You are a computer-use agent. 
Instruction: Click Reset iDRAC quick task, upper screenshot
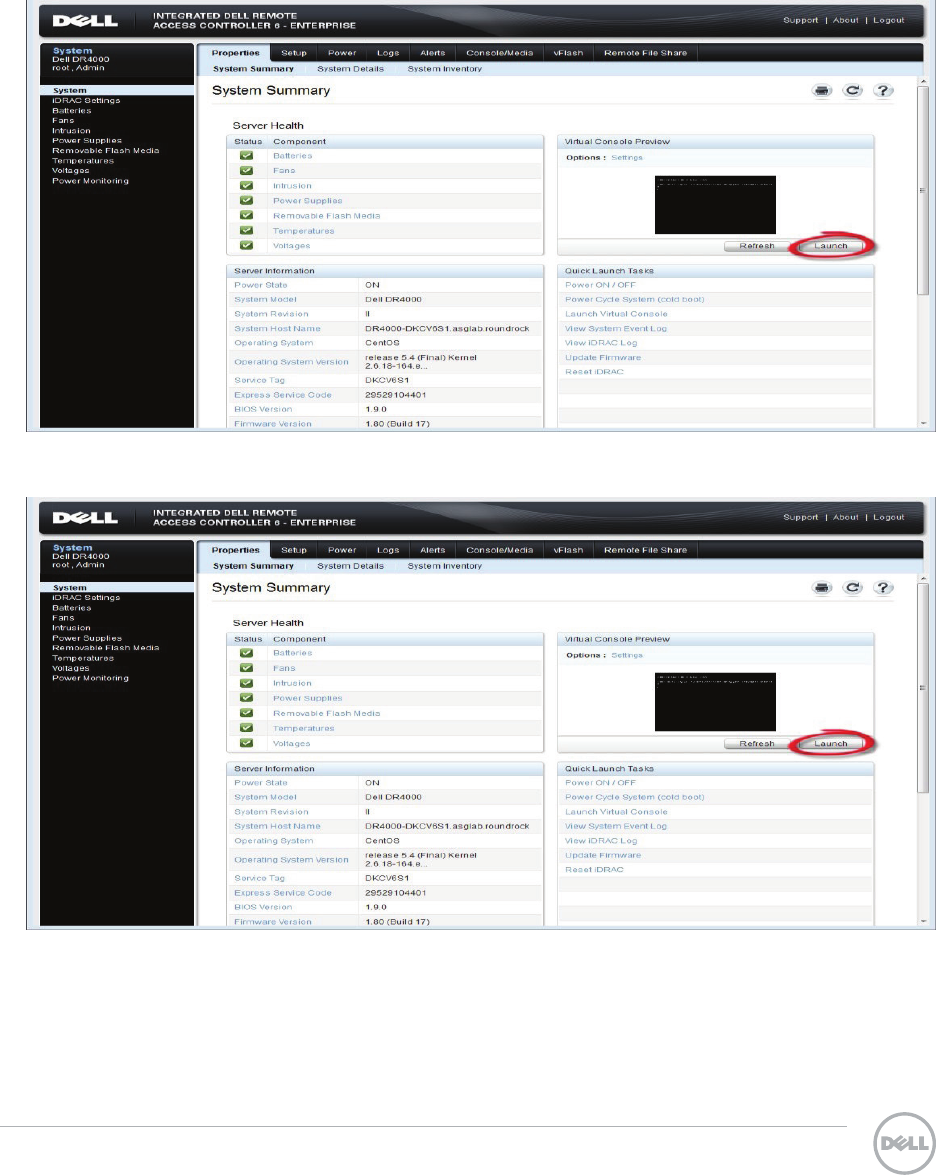coord(594,372)
